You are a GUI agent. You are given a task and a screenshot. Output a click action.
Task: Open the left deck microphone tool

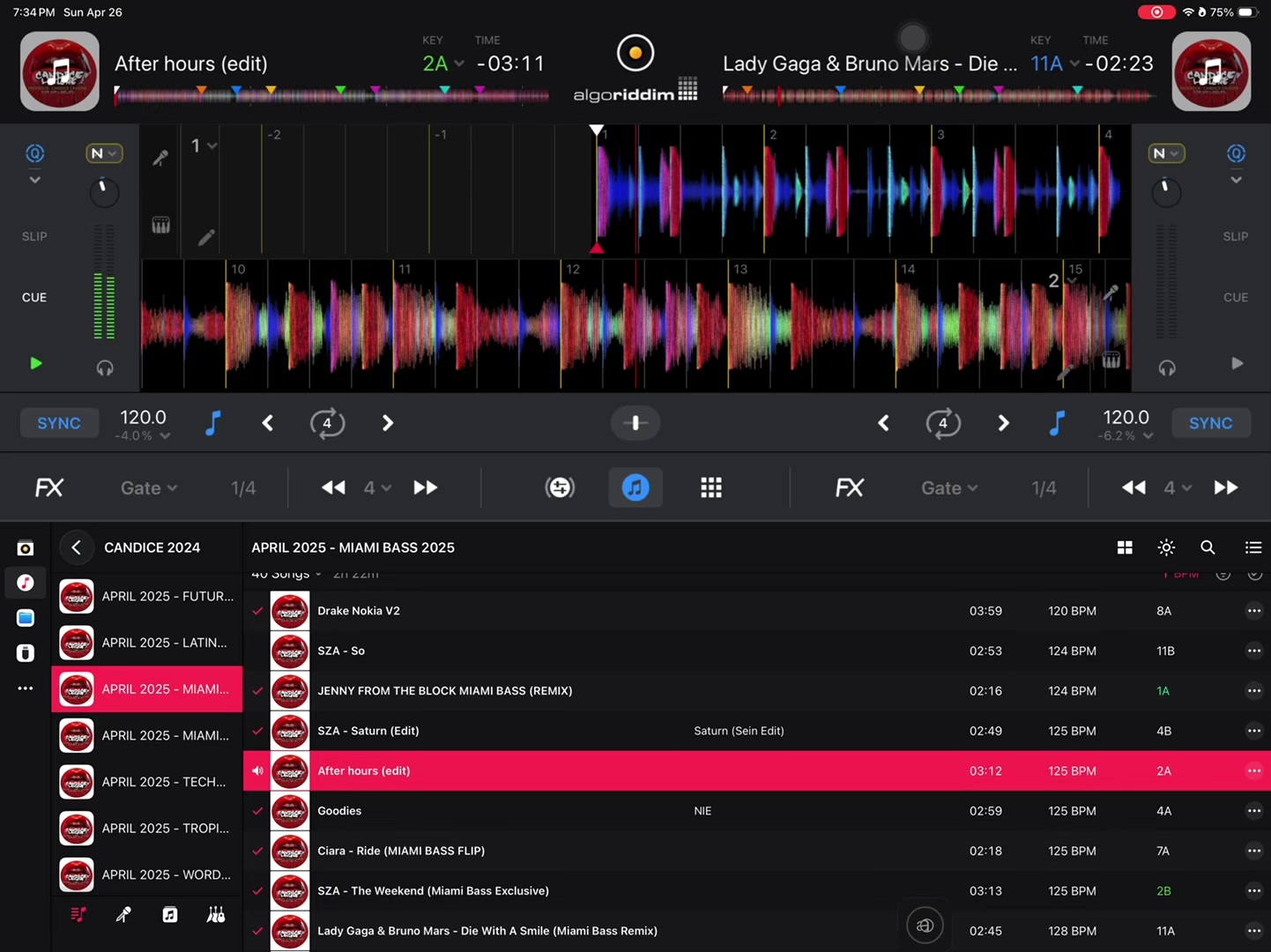160,158
